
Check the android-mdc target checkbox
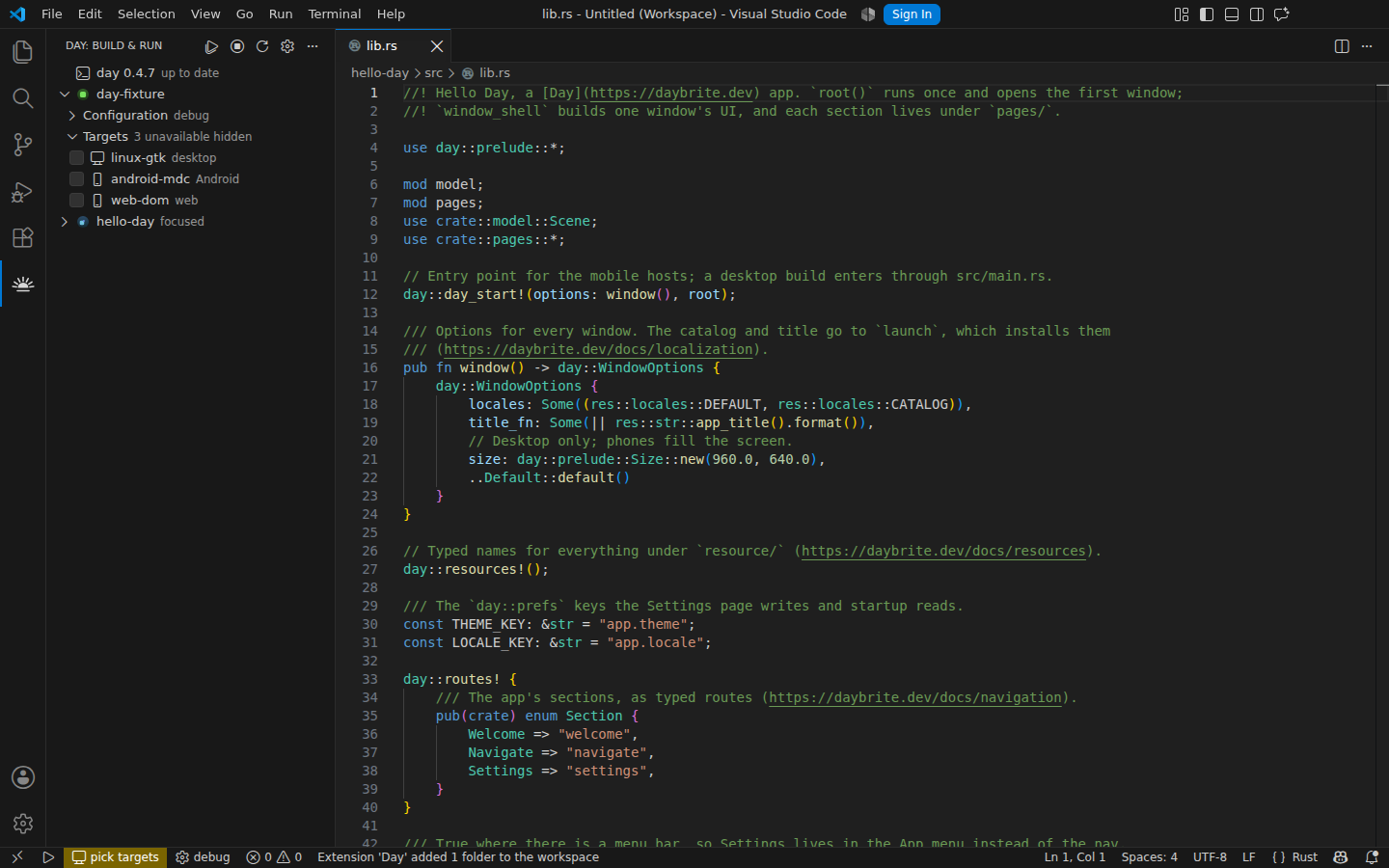click(x=76, y=179)
